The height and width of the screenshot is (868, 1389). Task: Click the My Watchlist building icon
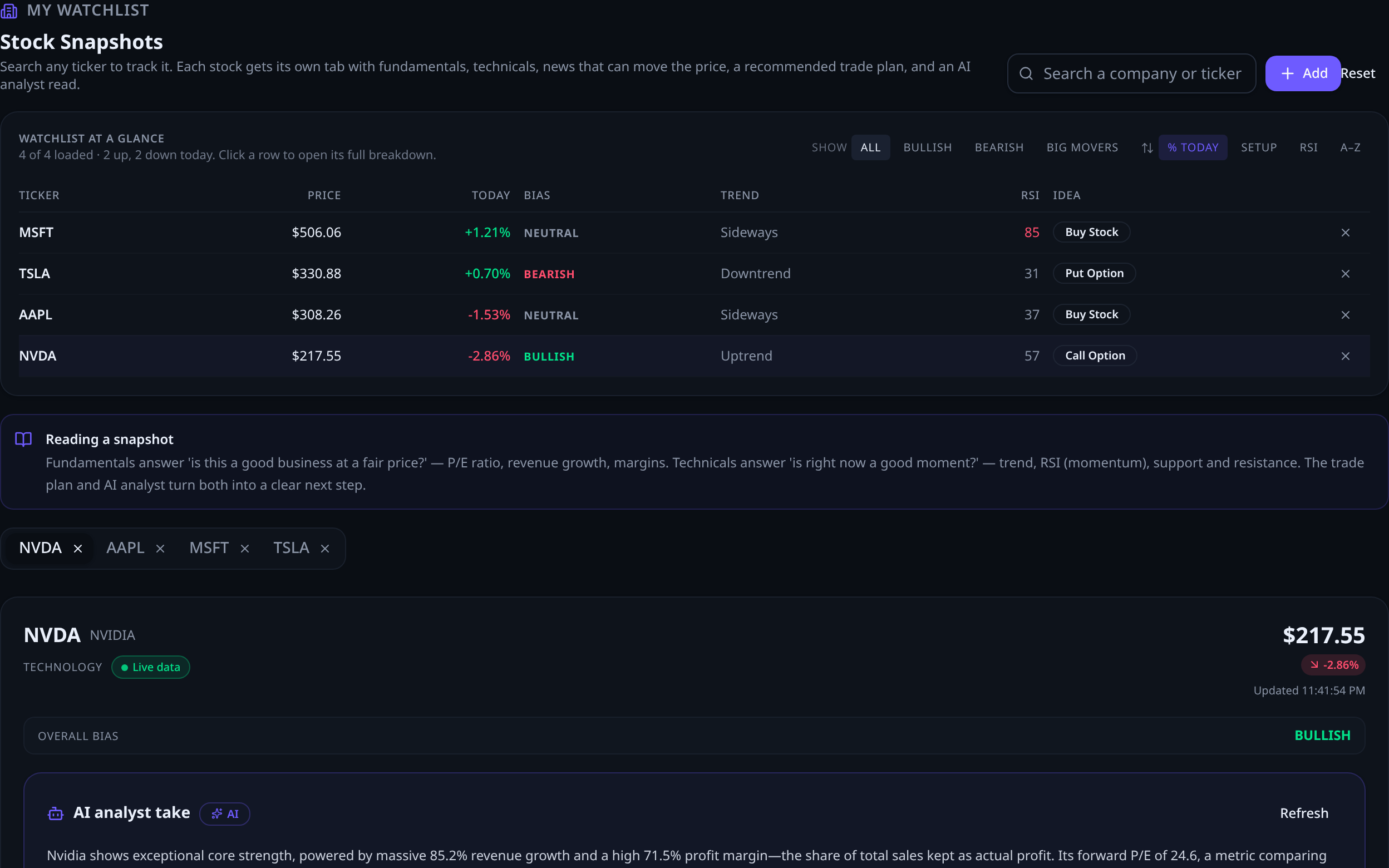(x=9, y=11)
